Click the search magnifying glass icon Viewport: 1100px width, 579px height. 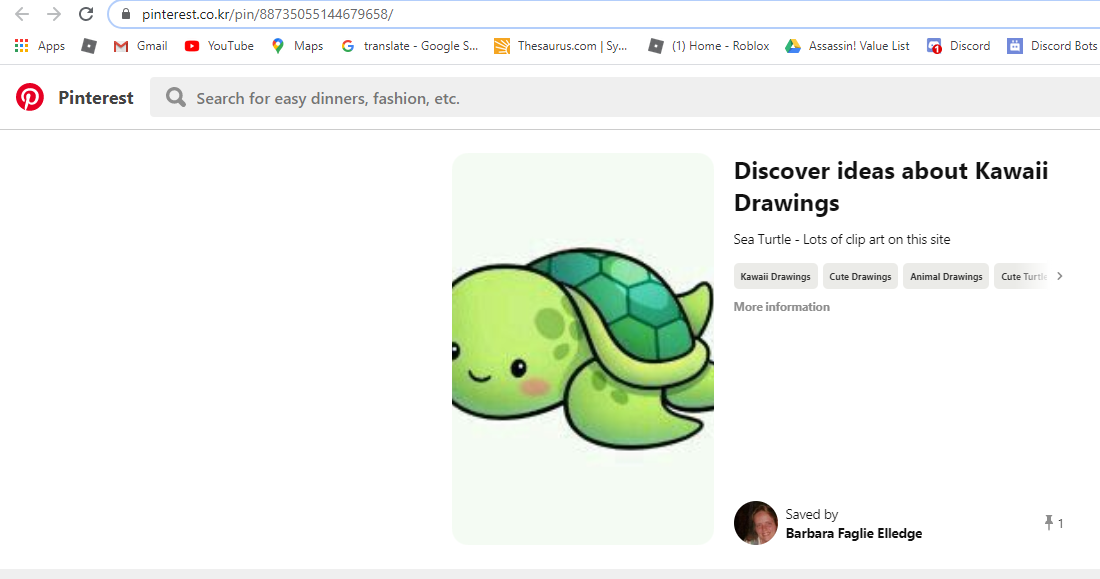[x=176, y=98]
